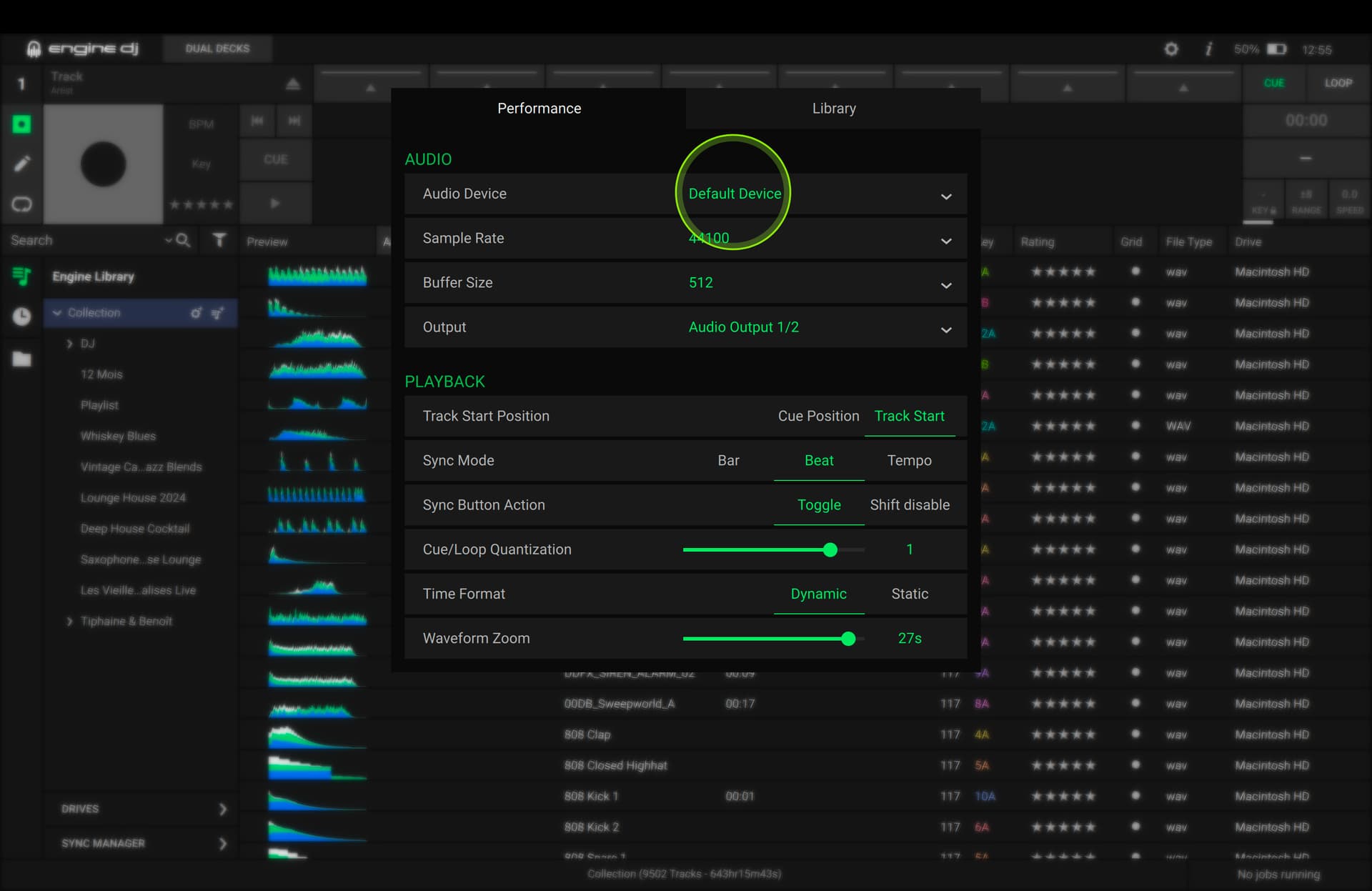Switch to the Library tab
Viewport: 1372px width, 891px height.
pos(833,109)
